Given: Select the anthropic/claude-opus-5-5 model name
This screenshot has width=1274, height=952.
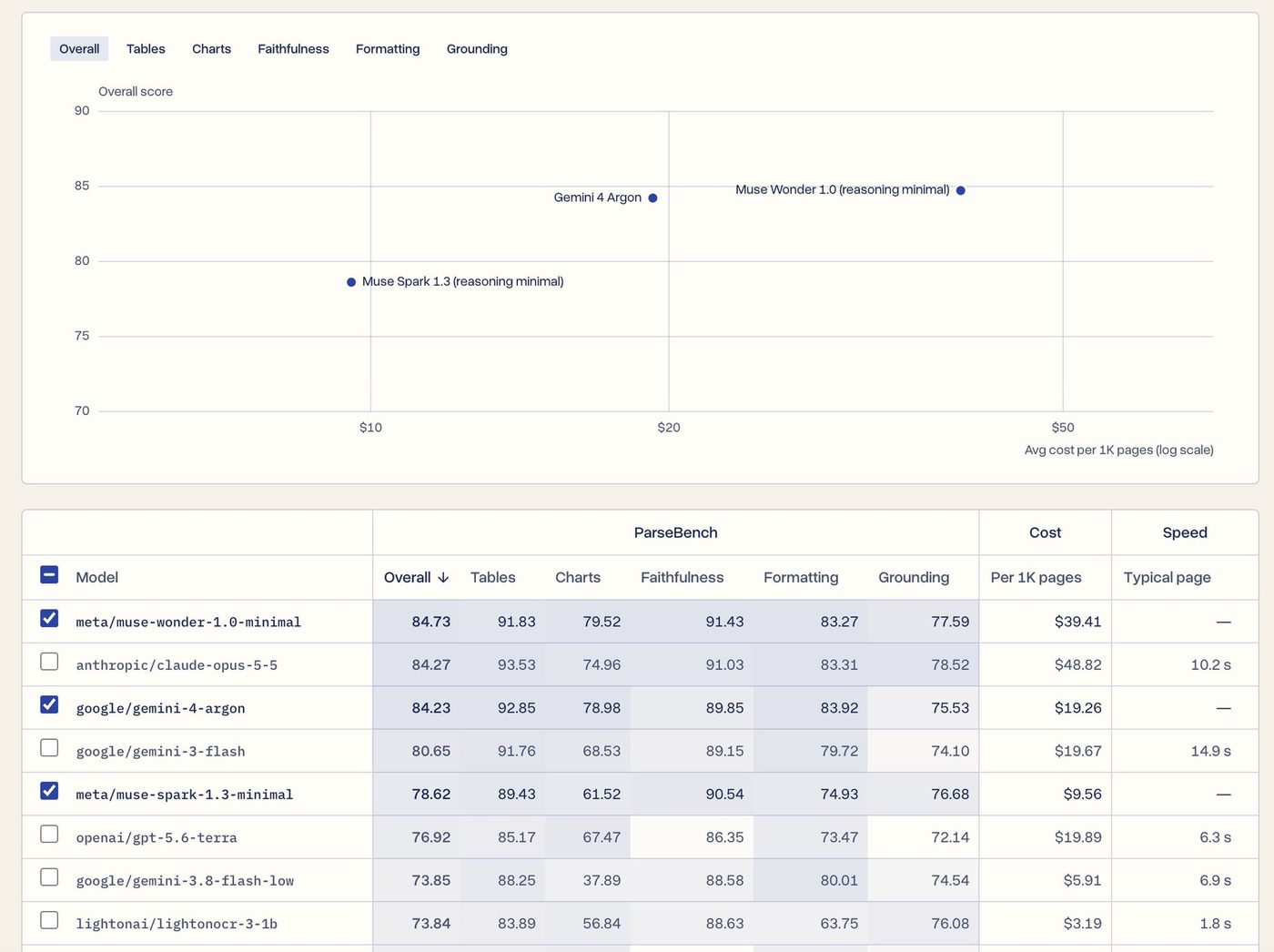Looking at the screenshot, I should click(x=177, y=665).
